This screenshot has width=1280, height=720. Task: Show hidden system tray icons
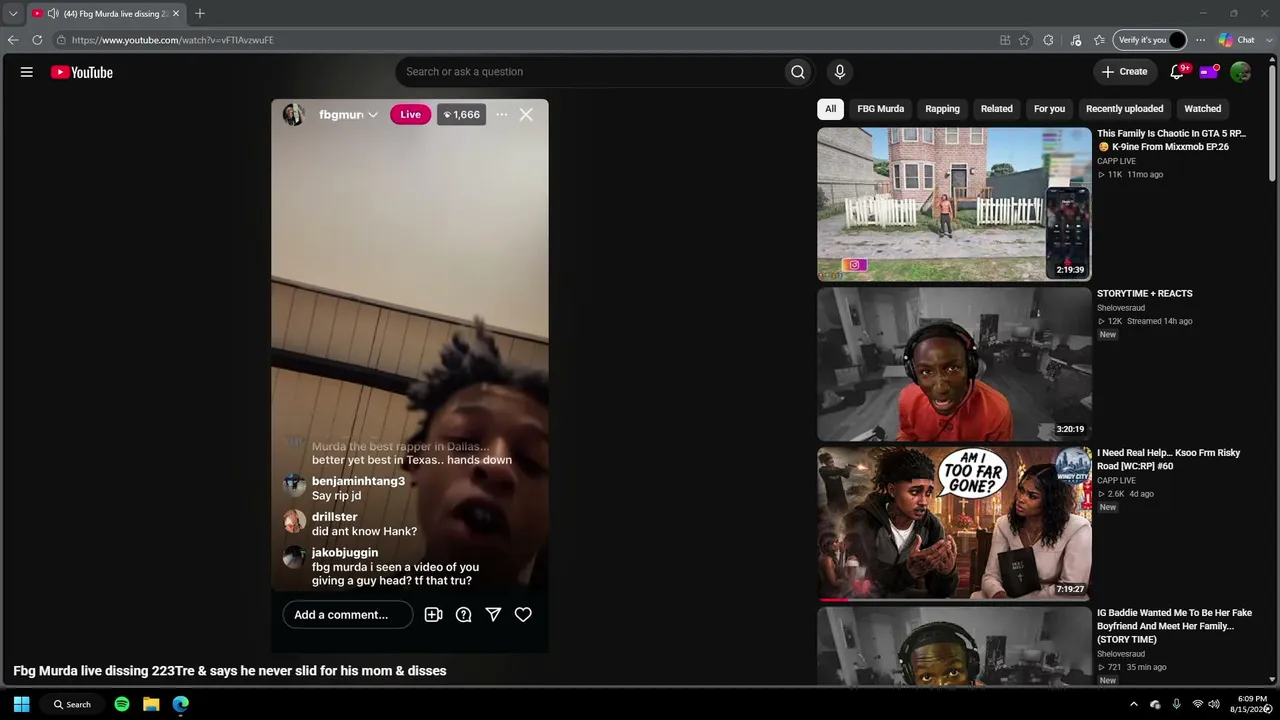tap(1133, 704)
